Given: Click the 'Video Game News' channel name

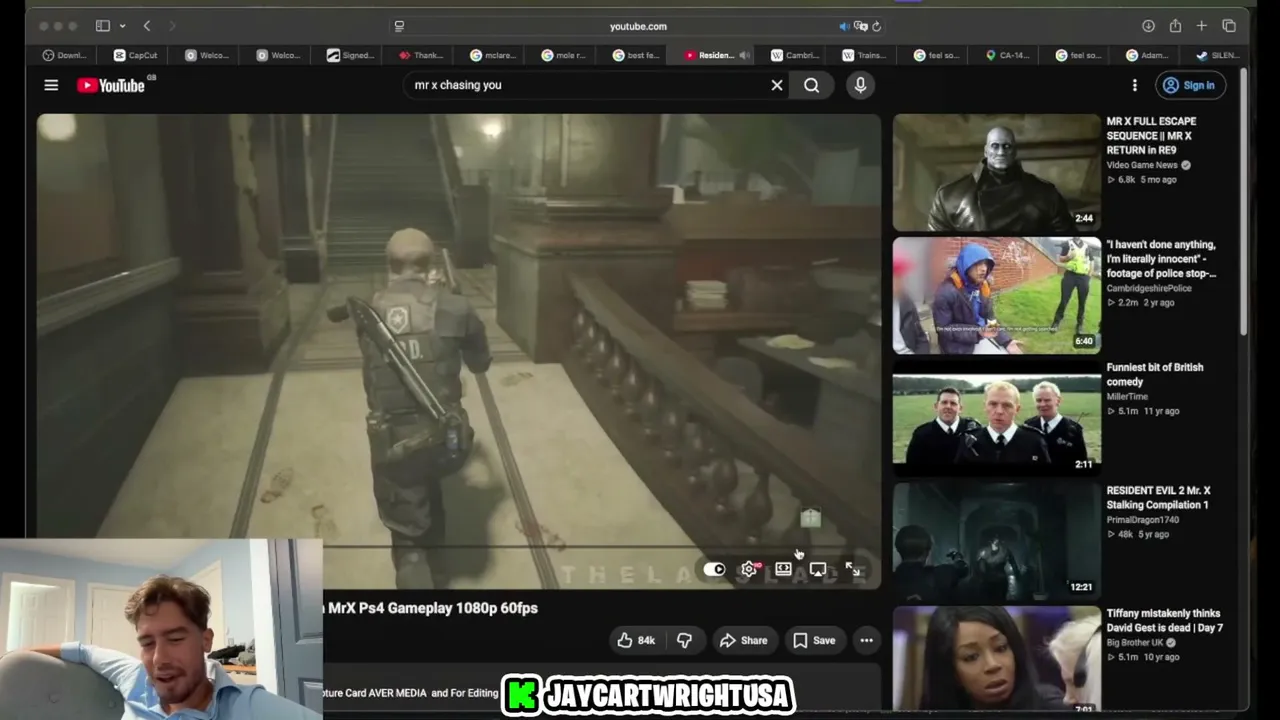Looking at the screenshot, I should click(x=1142, y=165).
